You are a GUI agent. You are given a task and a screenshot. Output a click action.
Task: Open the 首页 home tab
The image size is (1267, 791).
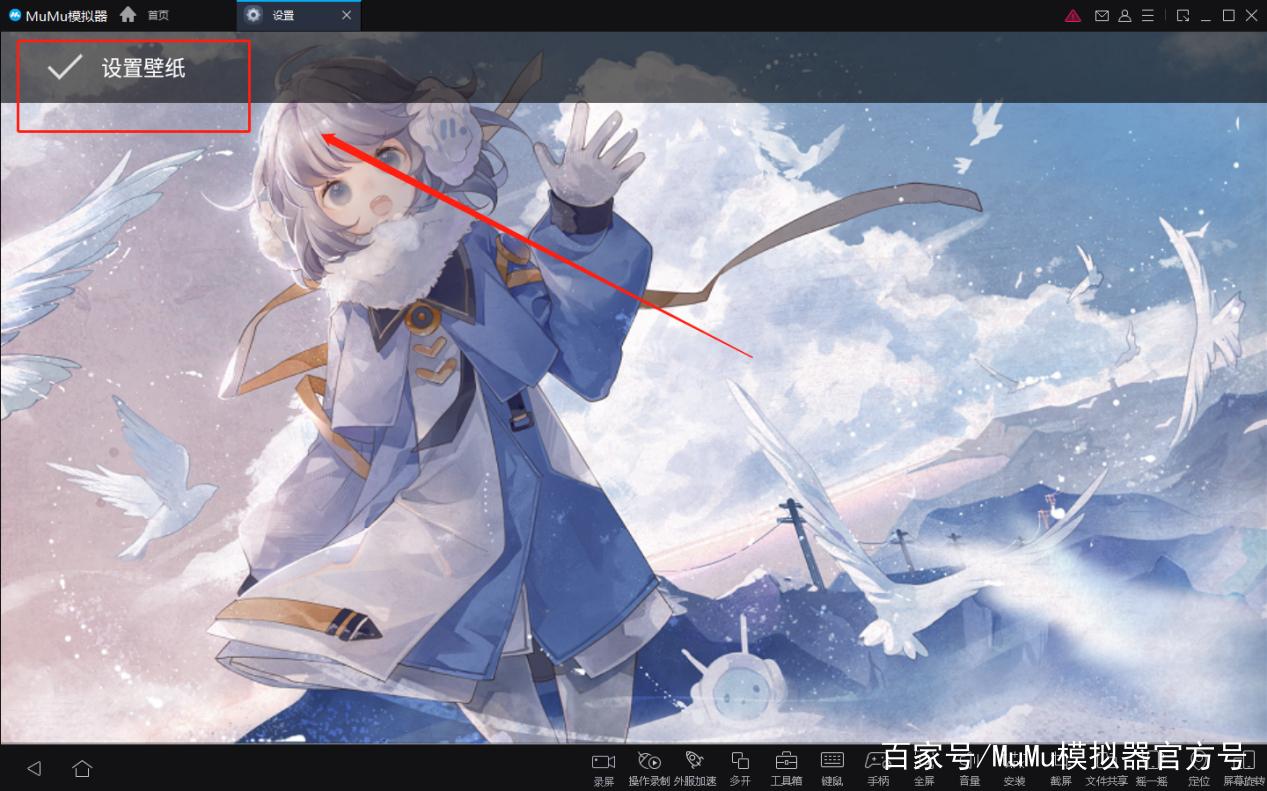[x=146, y=15]
